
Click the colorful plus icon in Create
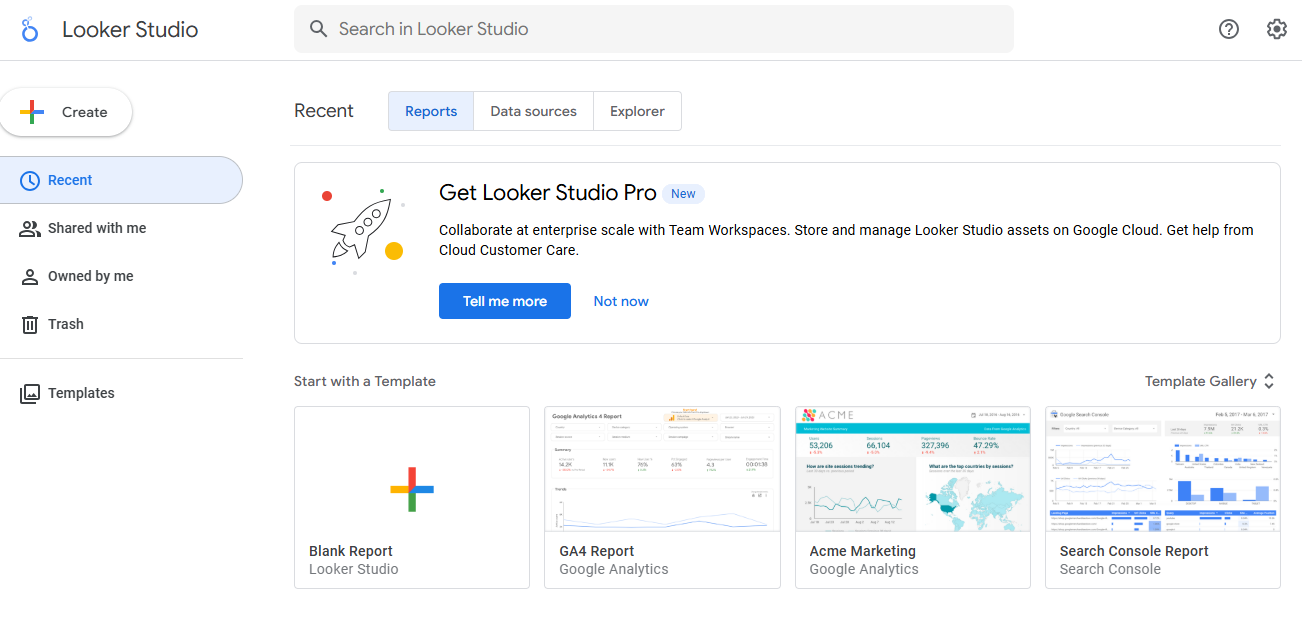point(32,112)
